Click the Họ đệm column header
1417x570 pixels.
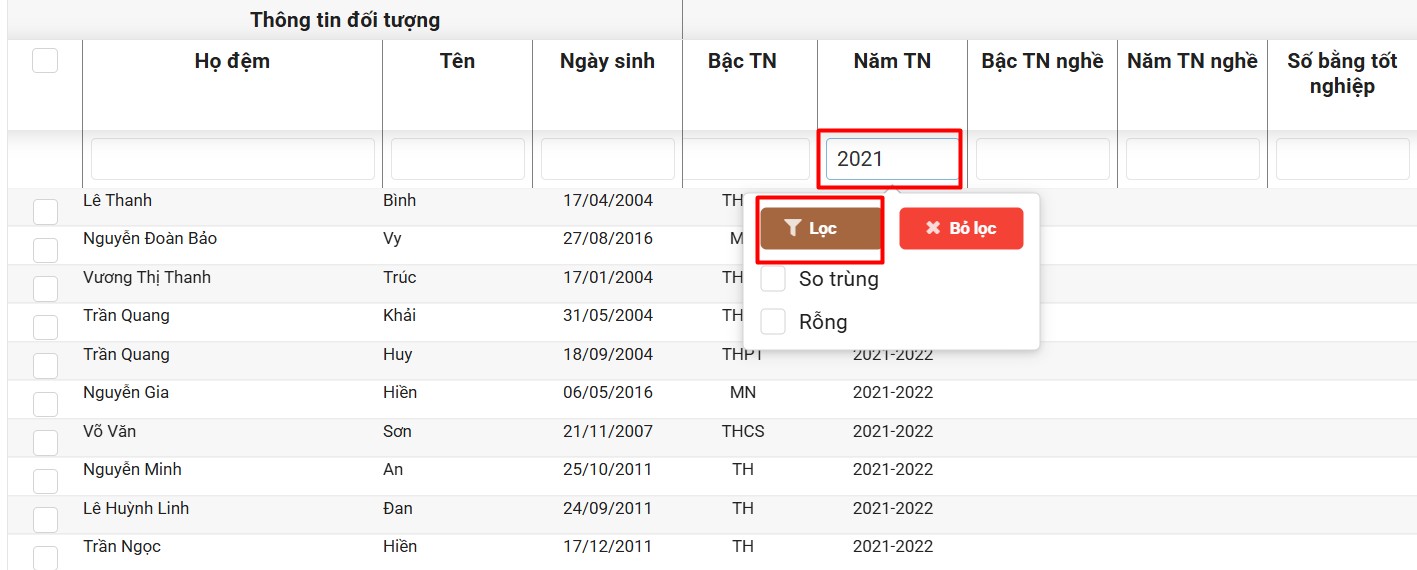point(232,61)
